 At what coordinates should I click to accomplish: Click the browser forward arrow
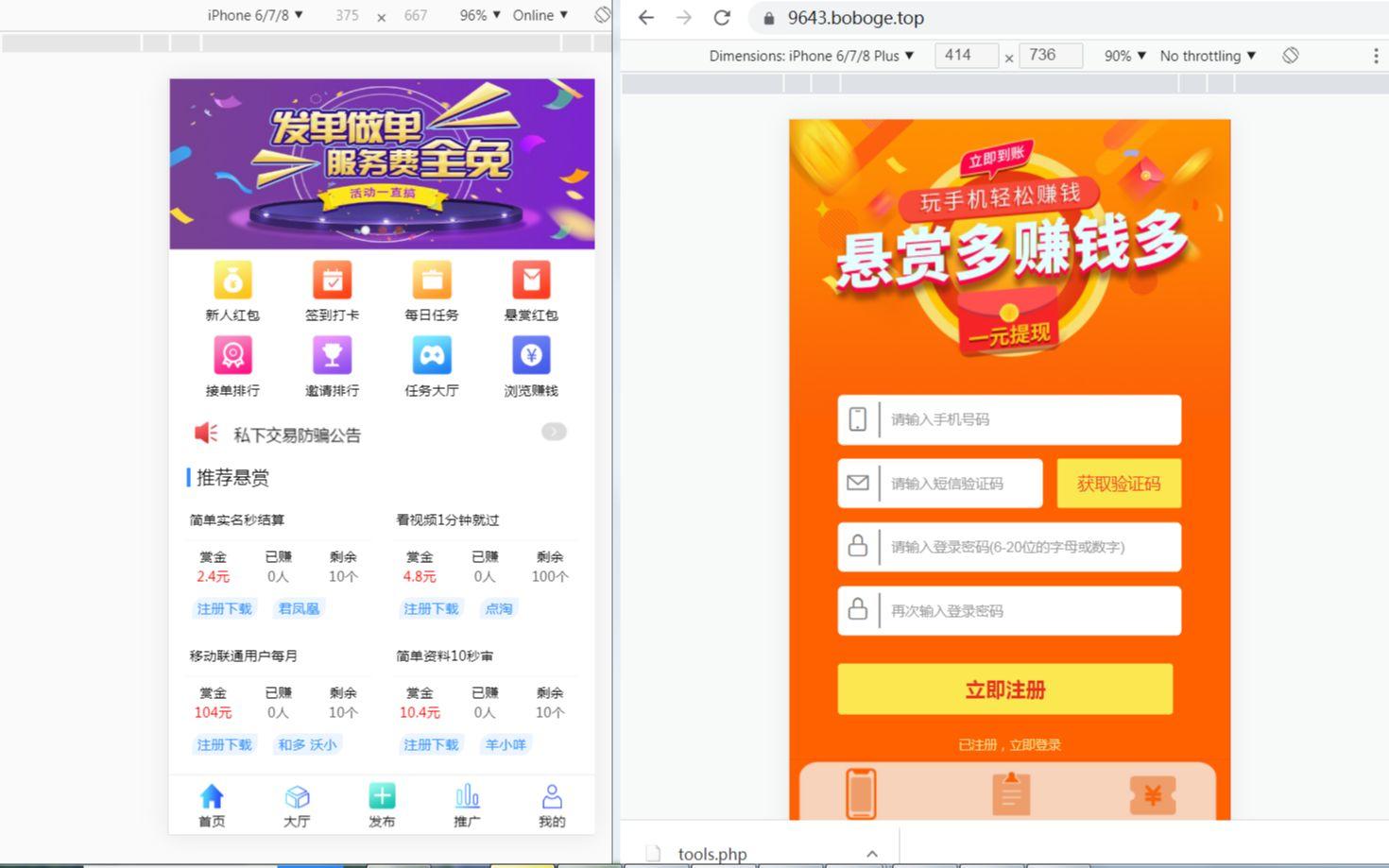684,17
